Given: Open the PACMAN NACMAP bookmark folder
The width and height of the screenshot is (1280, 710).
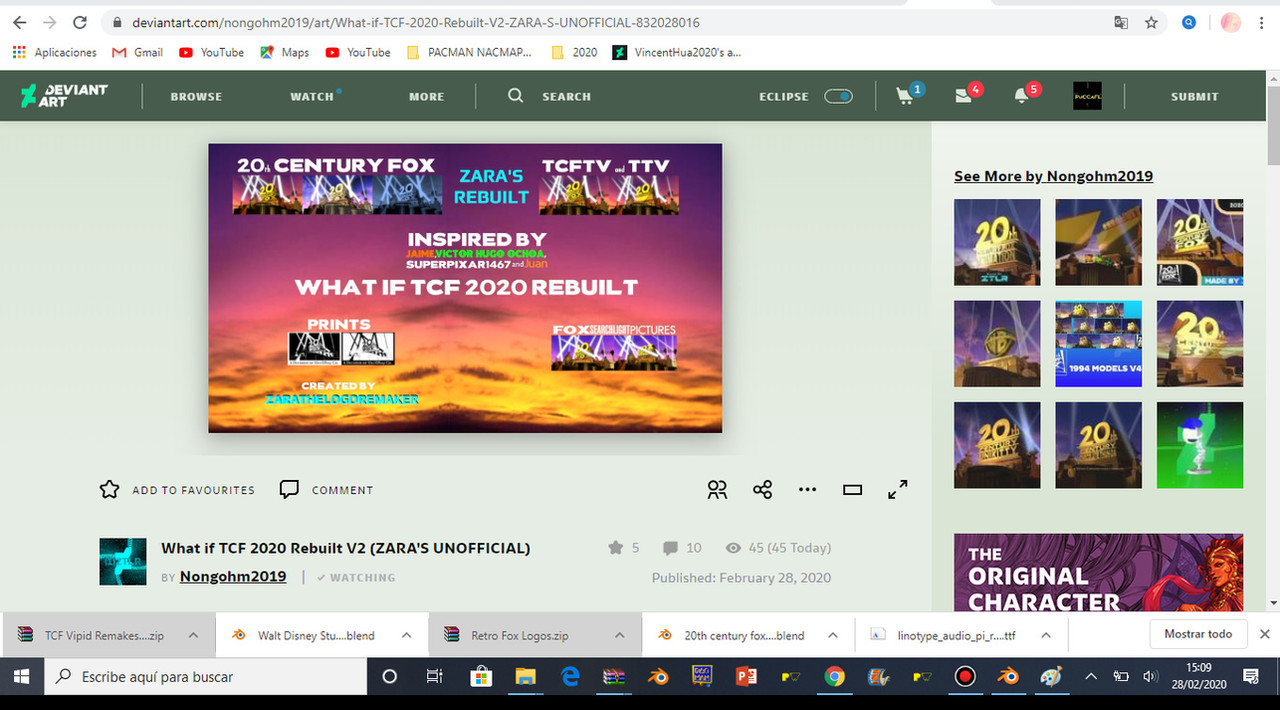Looking at the screenshot, I should (469, 52).
